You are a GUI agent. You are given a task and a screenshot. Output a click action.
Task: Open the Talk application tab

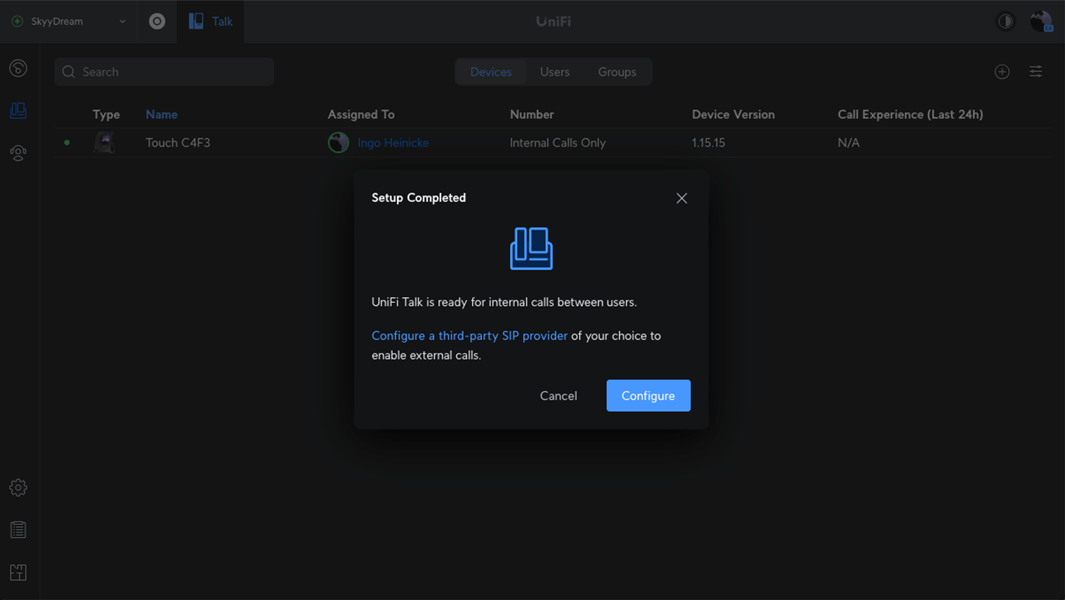[210, 21]
